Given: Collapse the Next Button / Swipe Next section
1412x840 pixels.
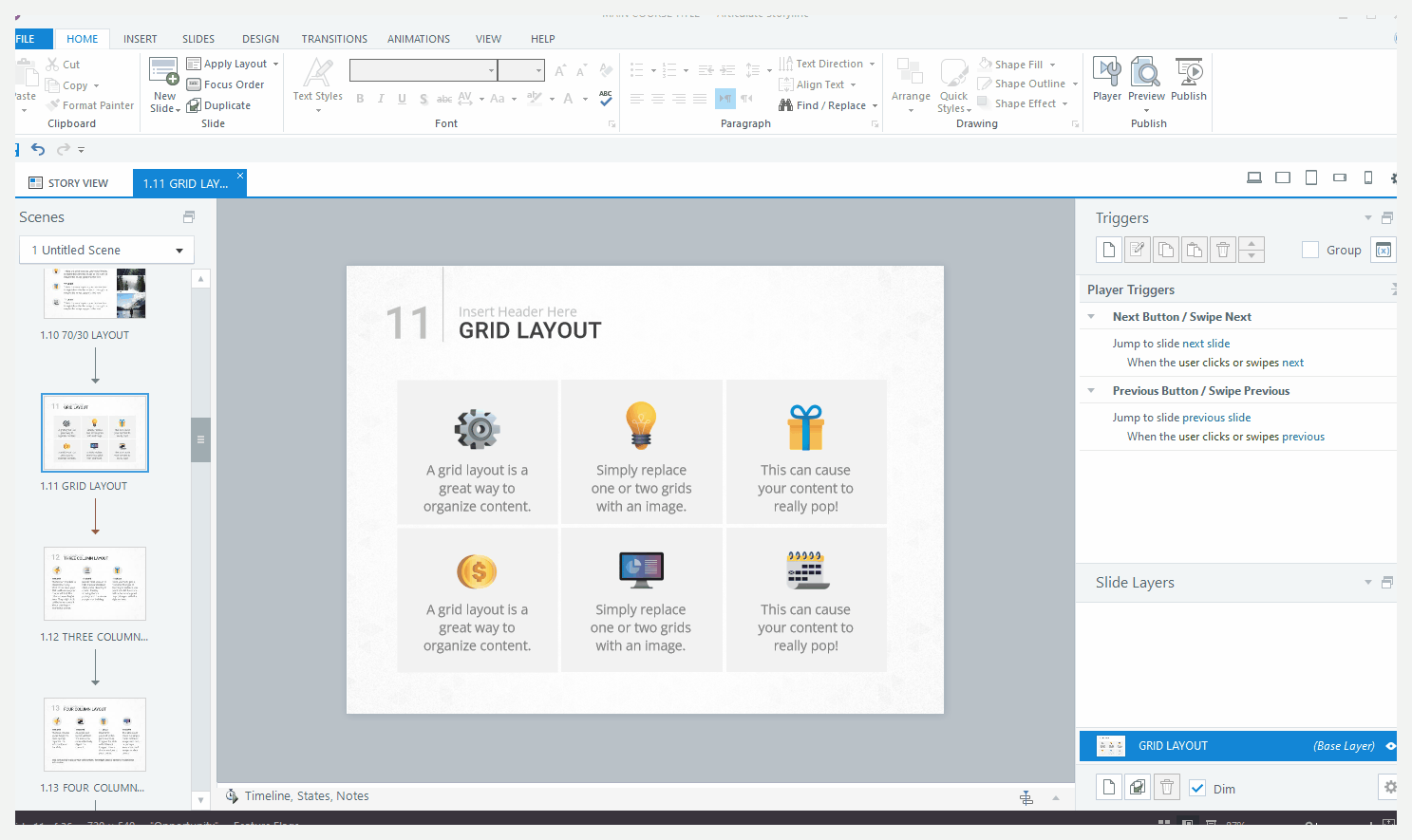Looking at the screenshot, I should pyautogui.click(x=1091, y=317).
